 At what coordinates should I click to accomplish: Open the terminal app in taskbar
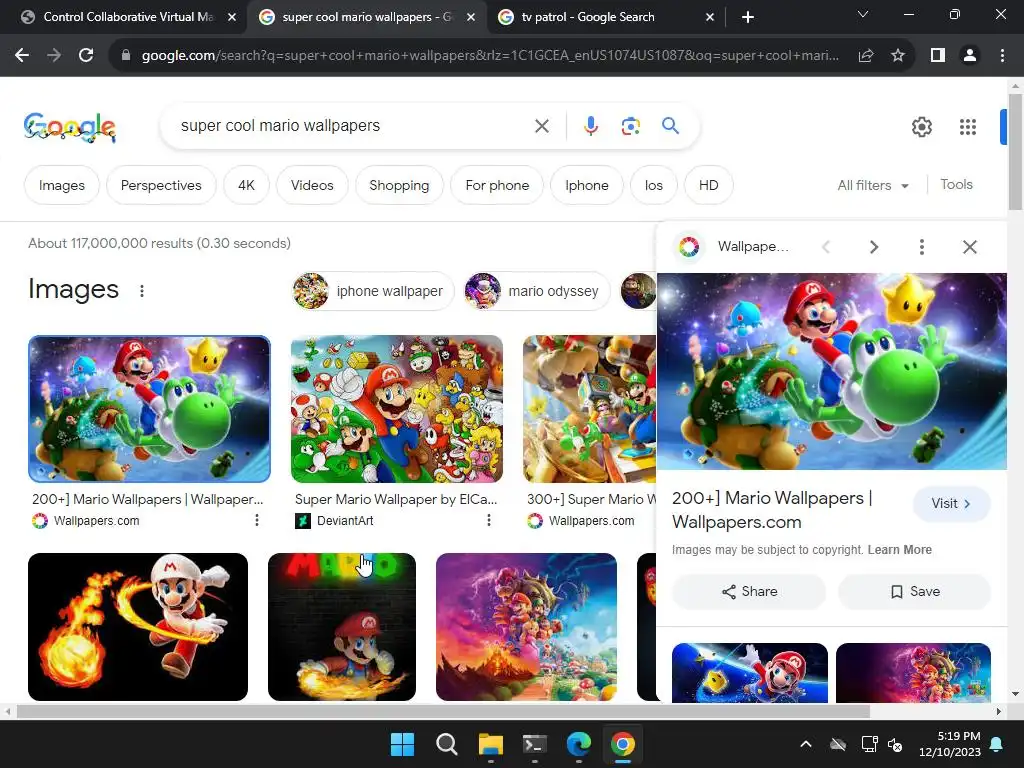(x=534, y=744)
